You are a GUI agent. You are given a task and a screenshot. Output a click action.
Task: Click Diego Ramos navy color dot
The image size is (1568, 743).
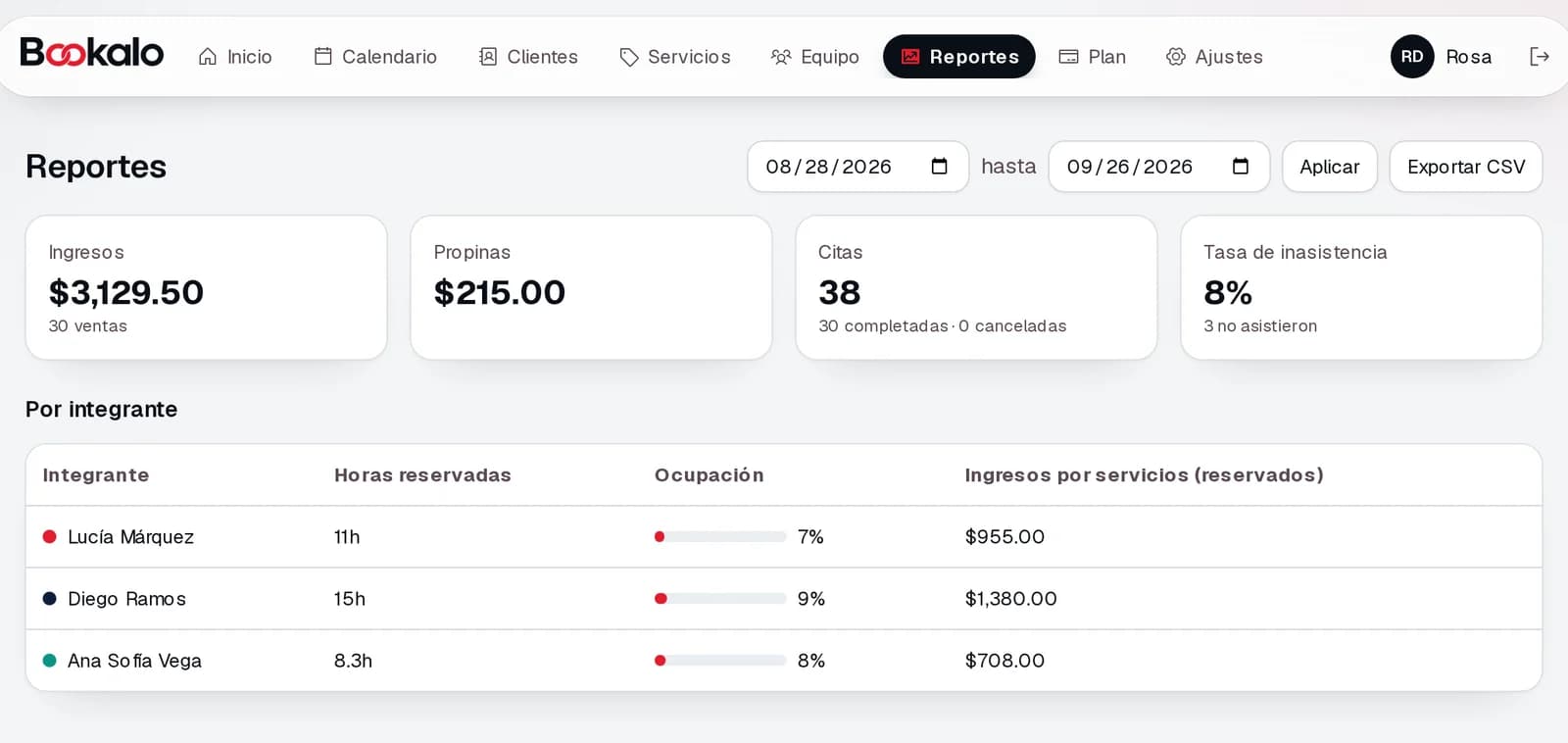click(49, 598)
